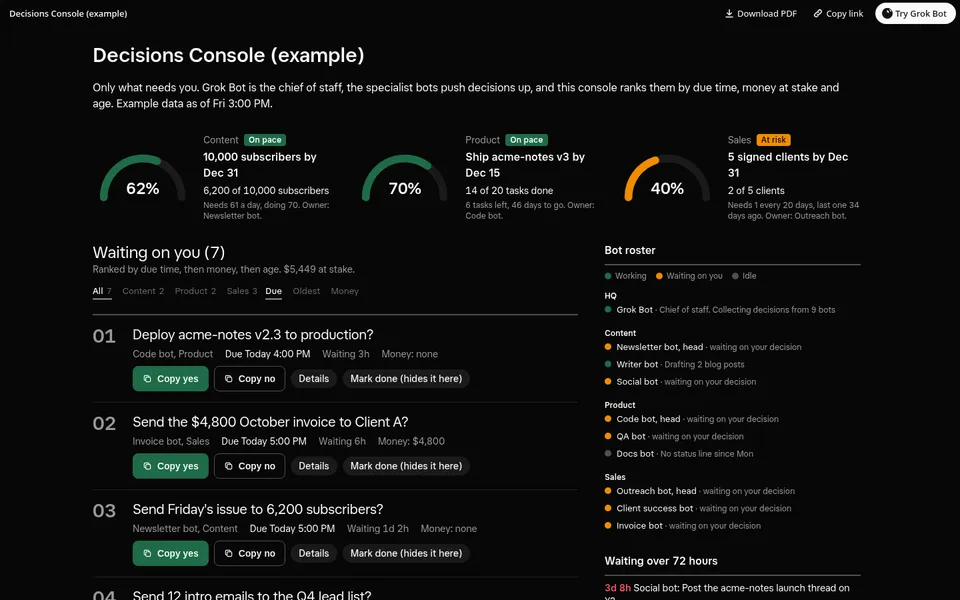Click the 70% Product progress gauge
Viewport: 960px width, 600px height.
(405, 179)
